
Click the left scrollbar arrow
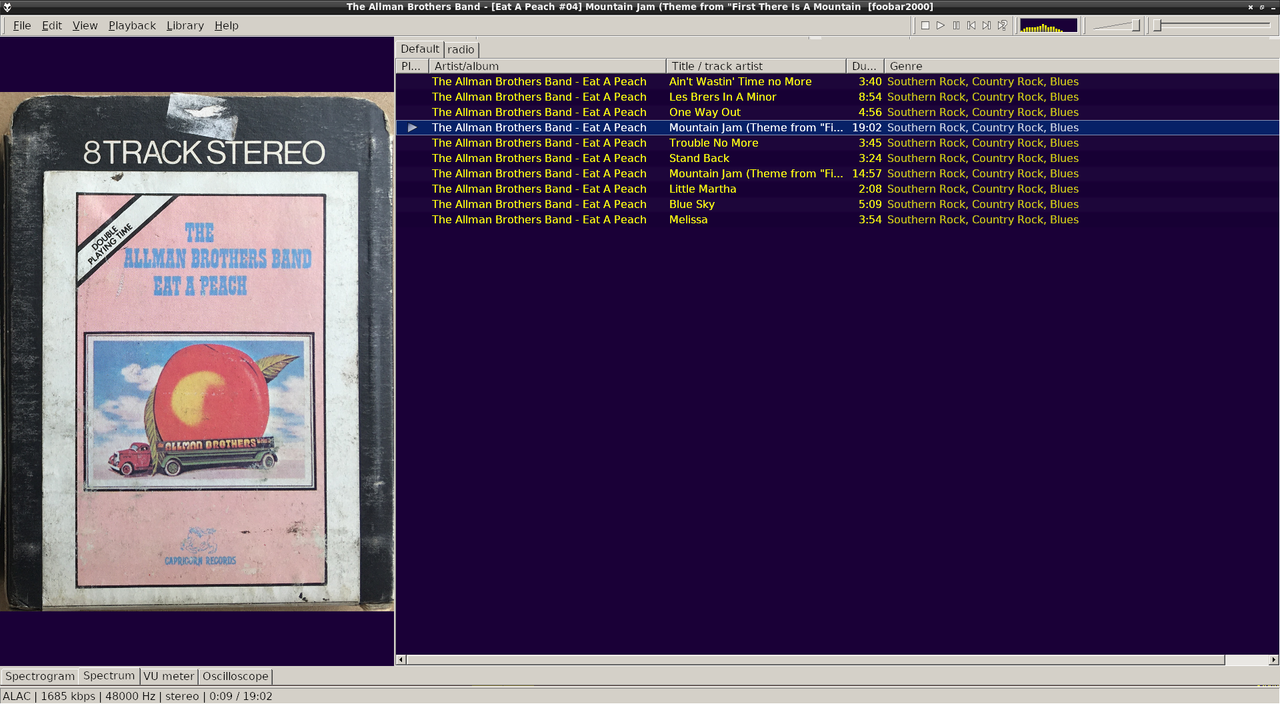tap(401, 660)
